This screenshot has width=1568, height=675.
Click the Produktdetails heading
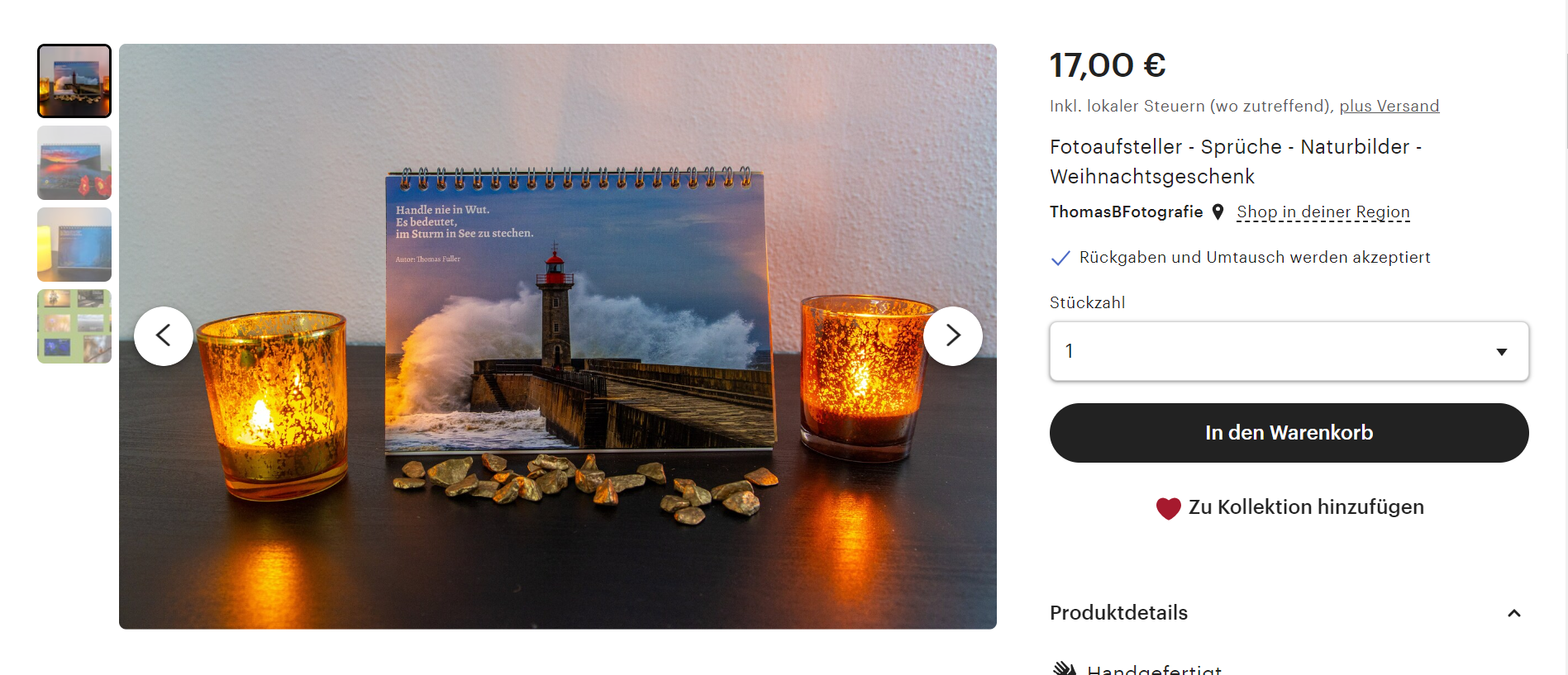point(1118,613)
